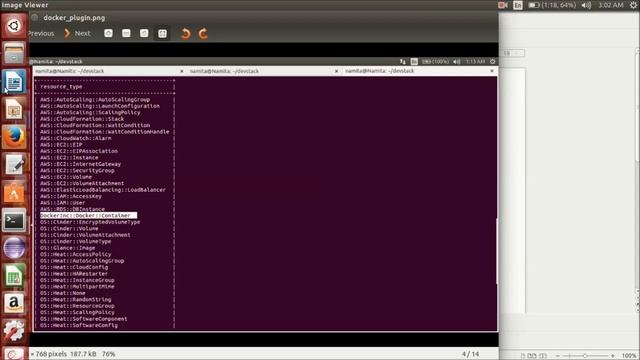The height and width of the screenshot is (360, 640).
Task: Open Terminal from the launcher
Action: pos(14,220)
